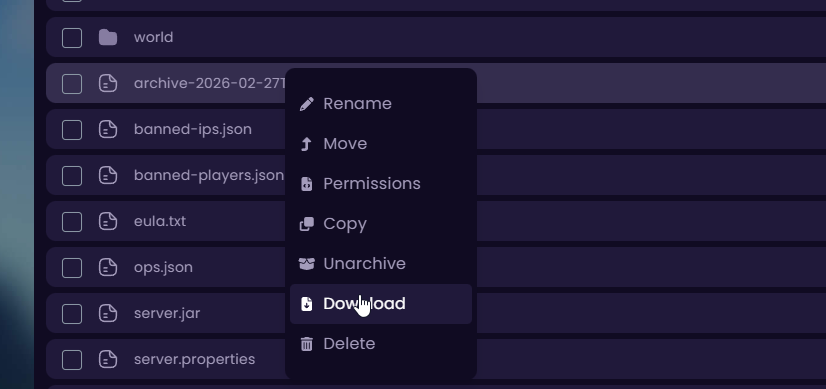Viewport: 826px width, 389px height.
Task: Click the duplicate icon beside Copy
Action: pyautogui.click(x=307, y=224)
